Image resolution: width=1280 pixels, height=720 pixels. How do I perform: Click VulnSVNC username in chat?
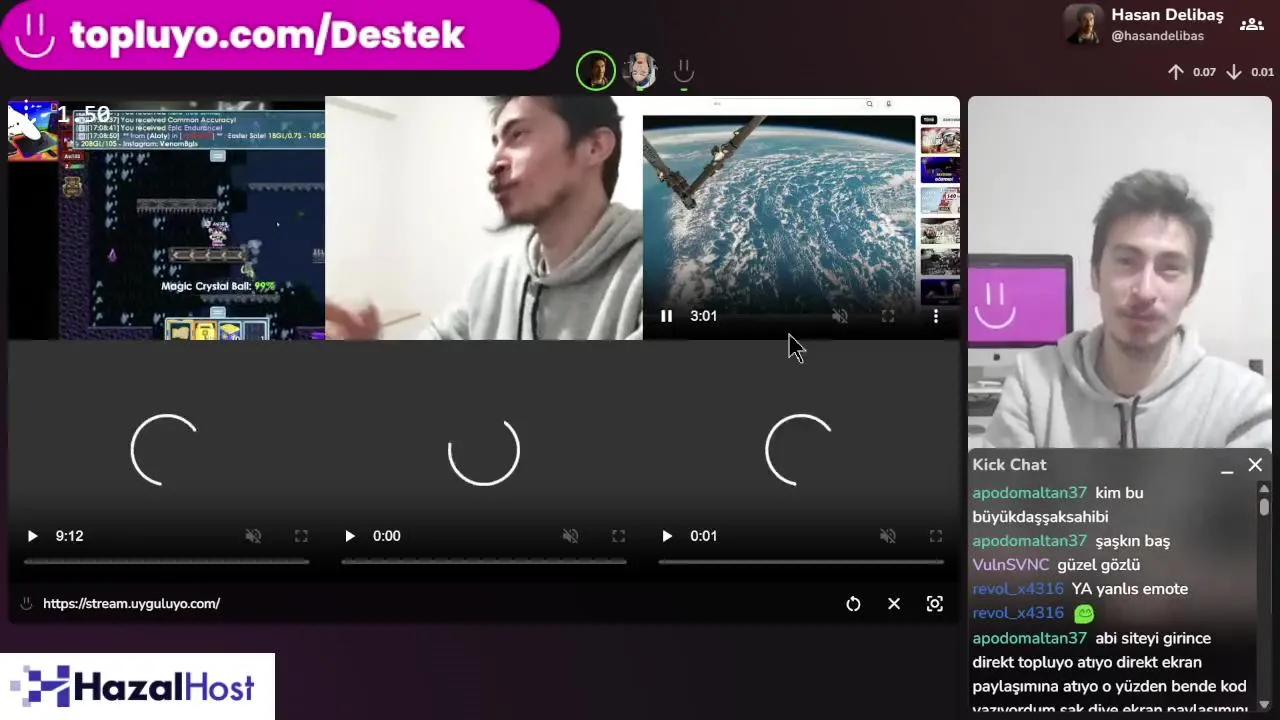(x=1011, y=565)
